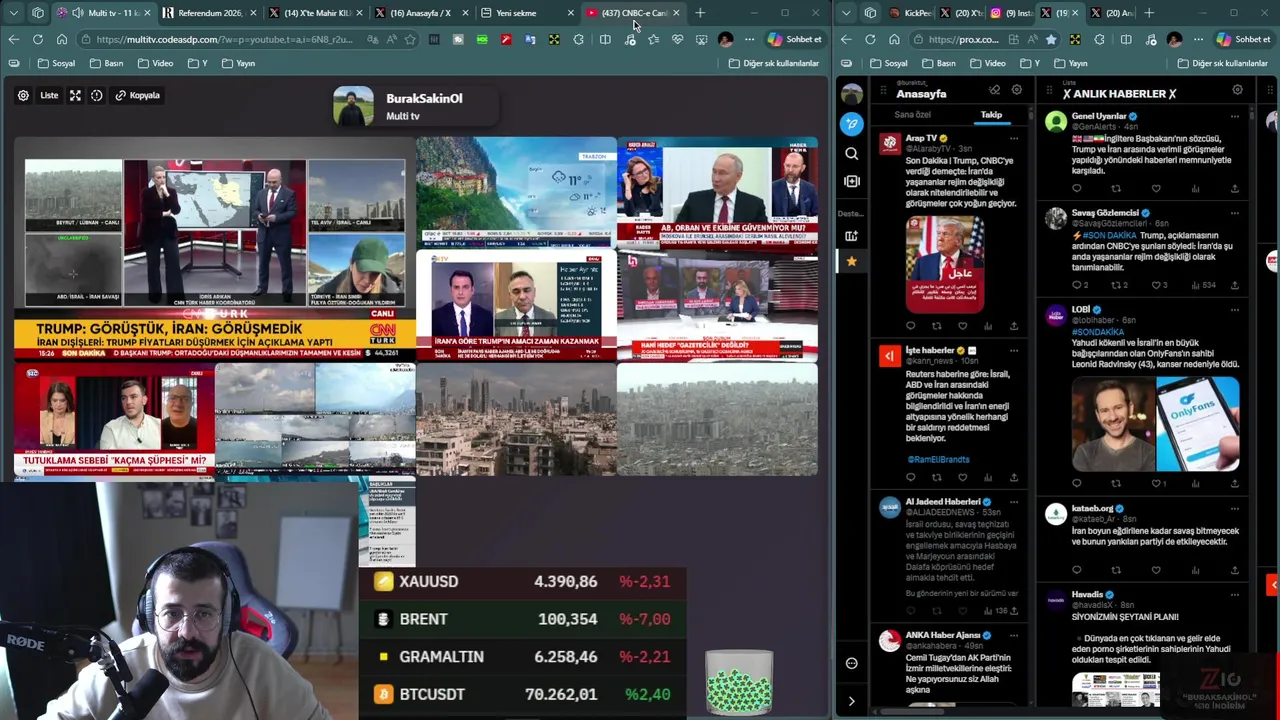Image resolution: width=1280 pixels, height=720 pixels.
Task: Open tab list chevron in right browser
Action: 846,13
